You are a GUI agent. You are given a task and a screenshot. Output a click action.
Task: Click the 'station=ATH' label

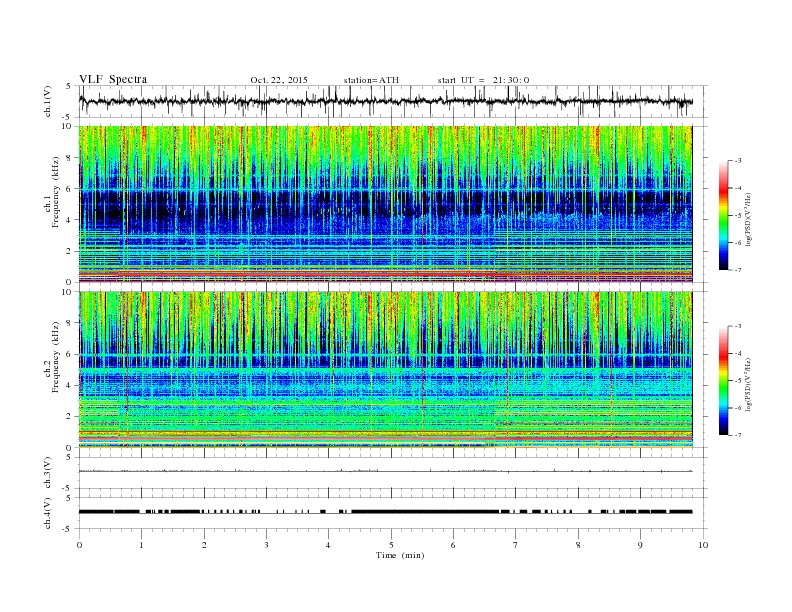371,80
